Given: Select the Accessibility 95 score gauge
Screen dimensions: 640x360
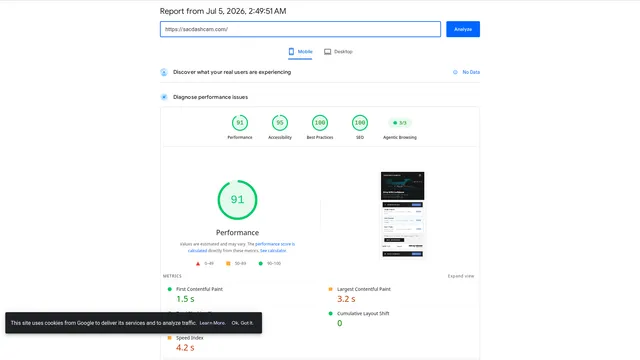Looking at the screenshot, I should pos(280,123).
